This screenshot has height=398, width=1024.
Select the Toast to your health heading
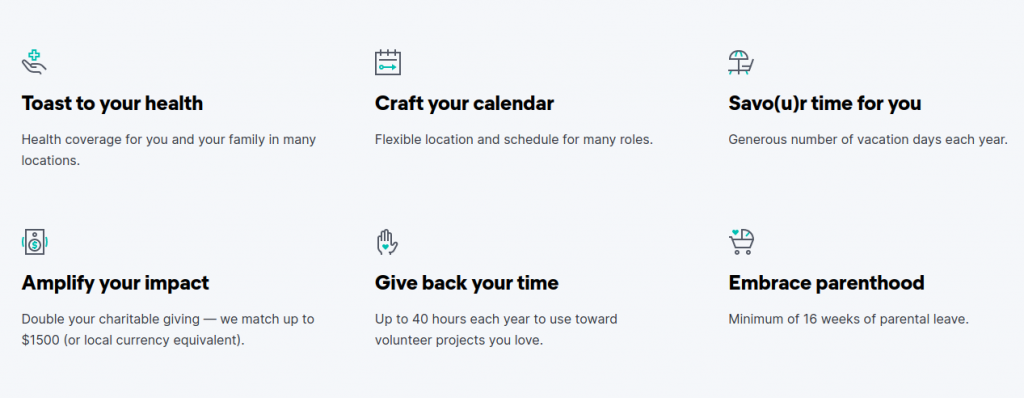(x=112, y=103)
